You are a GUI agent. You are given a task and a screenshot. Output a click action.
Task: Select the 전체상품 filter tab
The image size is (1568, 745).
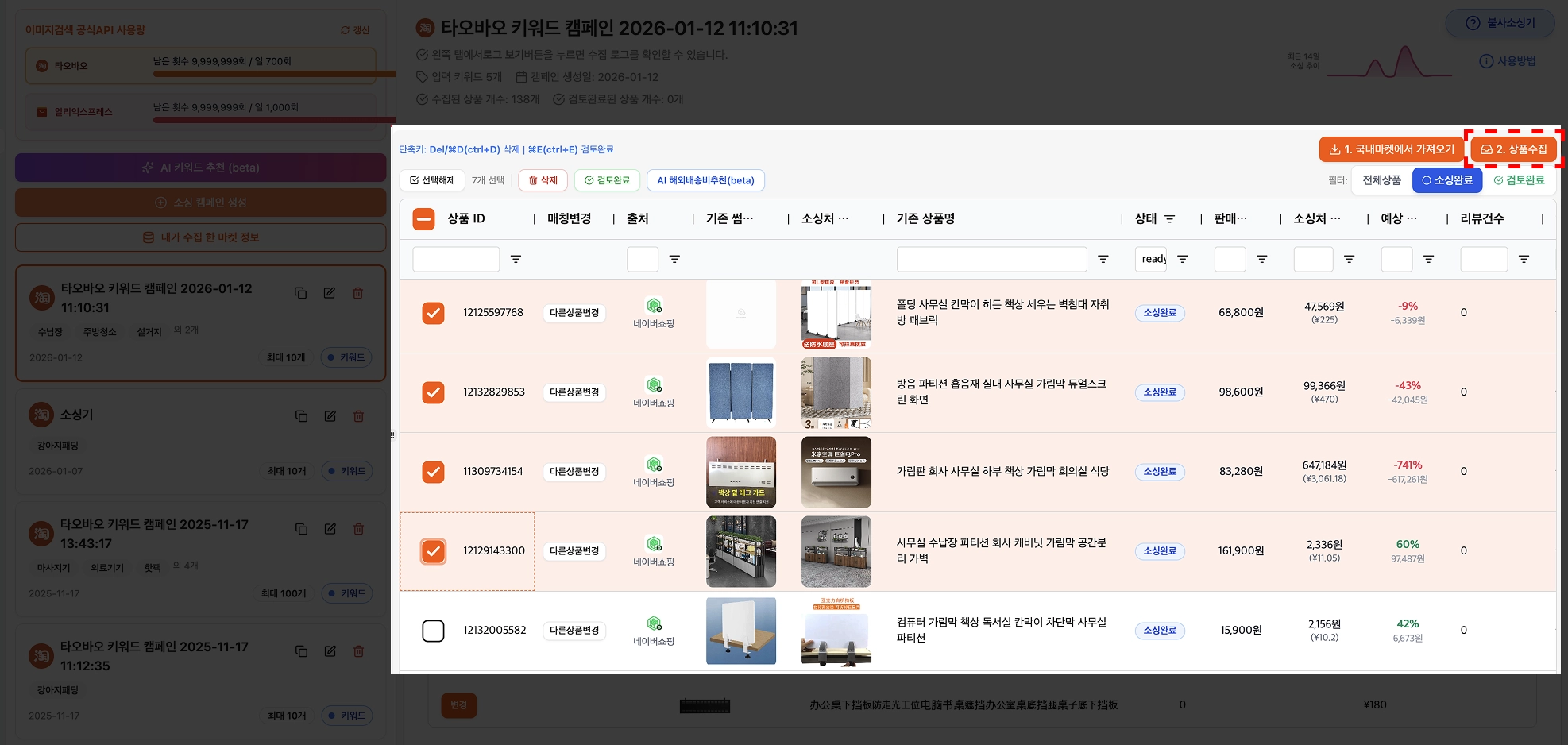click(x=1381, y=180)
